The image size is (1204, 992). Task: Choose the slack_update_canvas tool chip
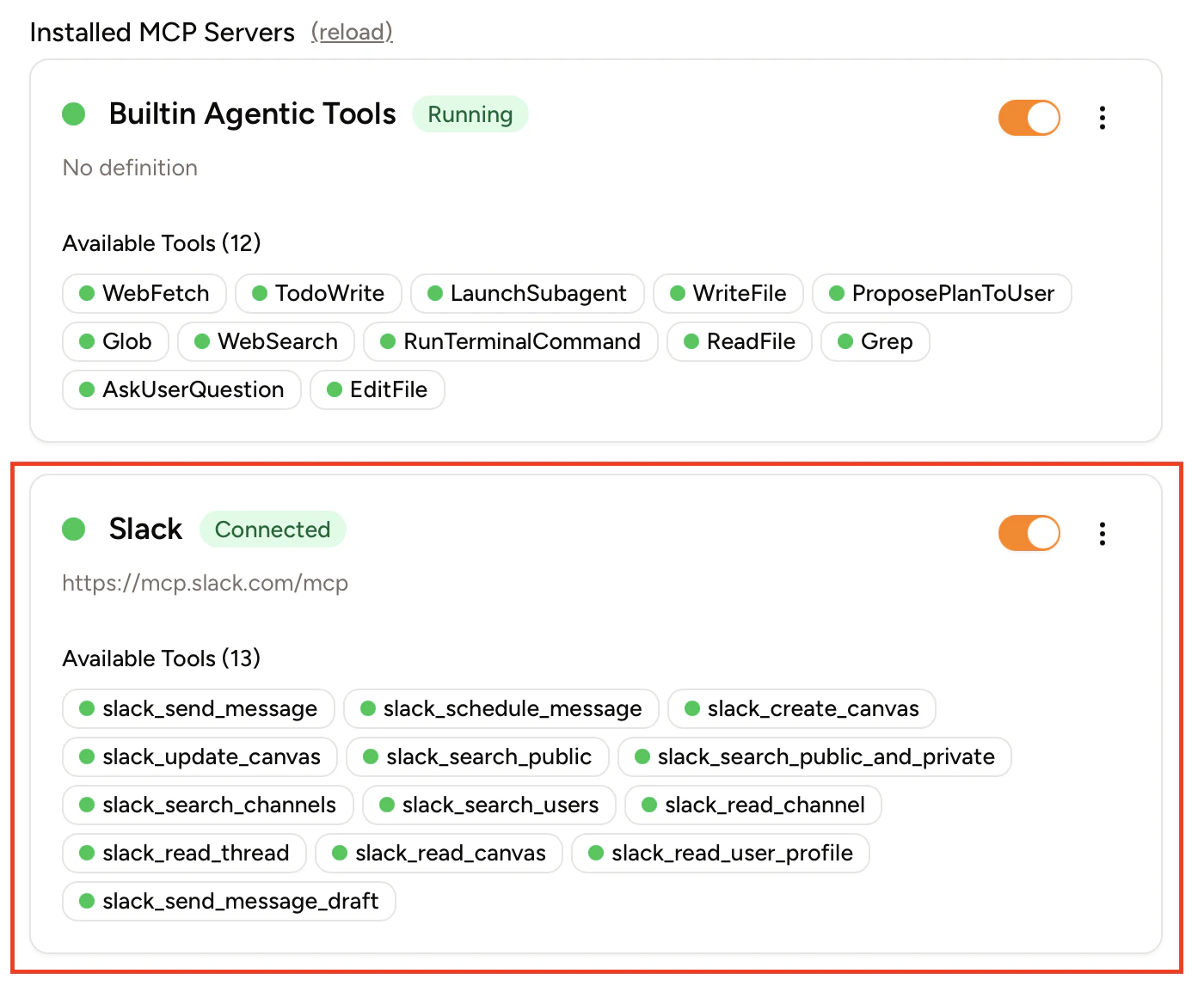click(x=200, y=756)
